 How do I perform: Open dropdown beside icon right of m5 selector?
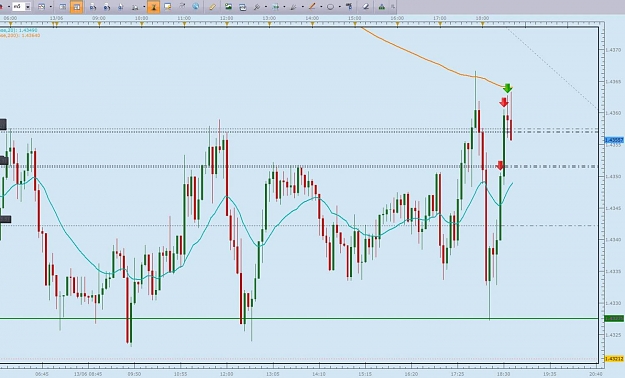coord(51,7)
